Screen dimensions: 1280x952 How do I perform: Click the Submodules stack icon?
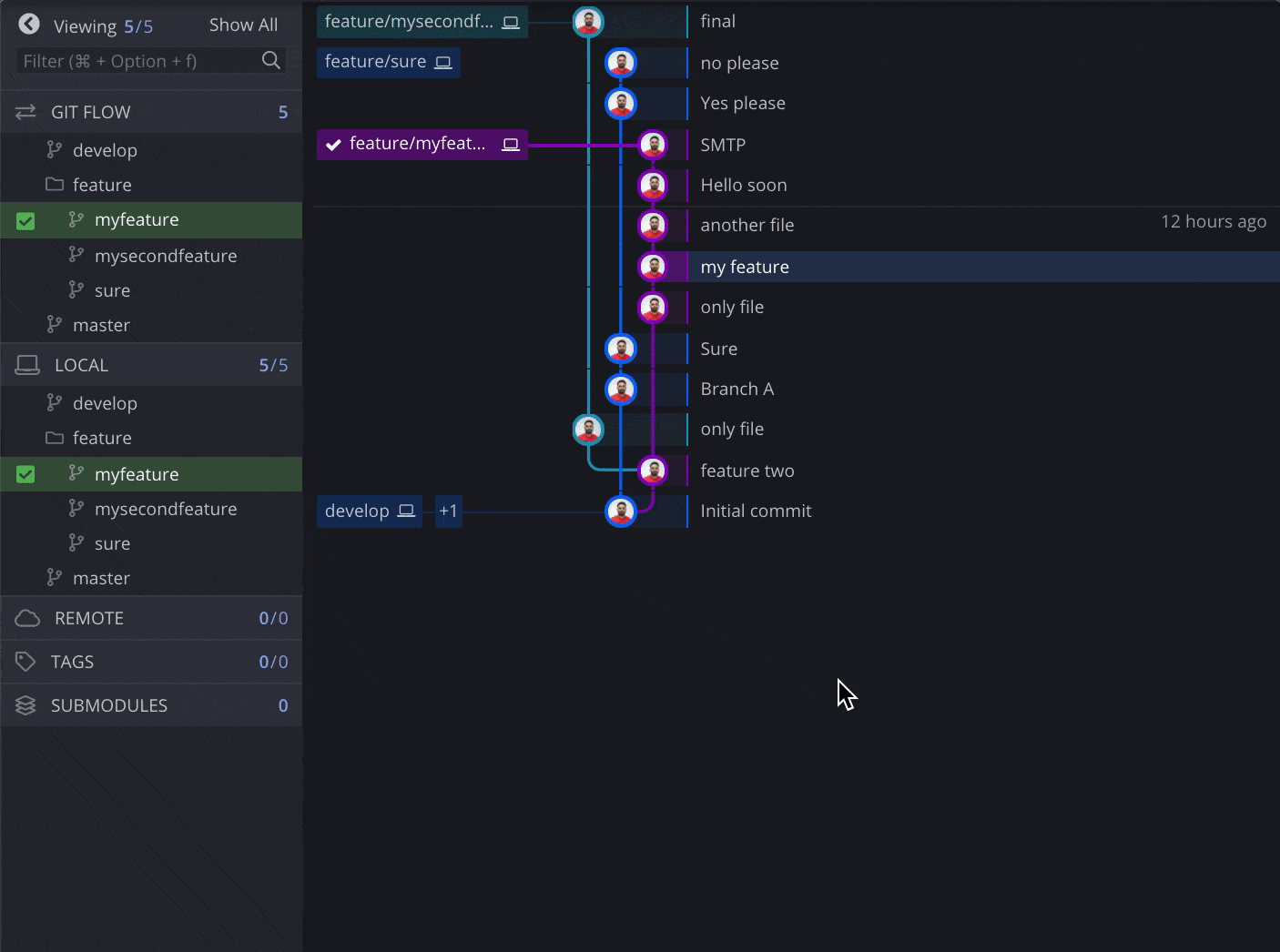click(25, 705)
